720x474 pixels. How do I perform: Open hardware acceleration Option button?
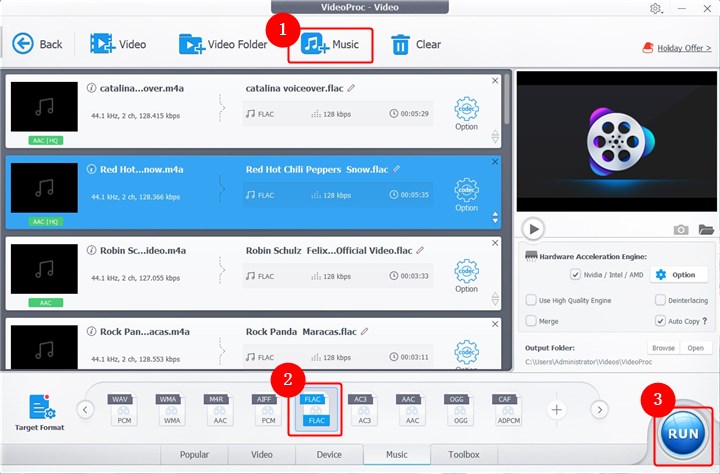[679, 275]
